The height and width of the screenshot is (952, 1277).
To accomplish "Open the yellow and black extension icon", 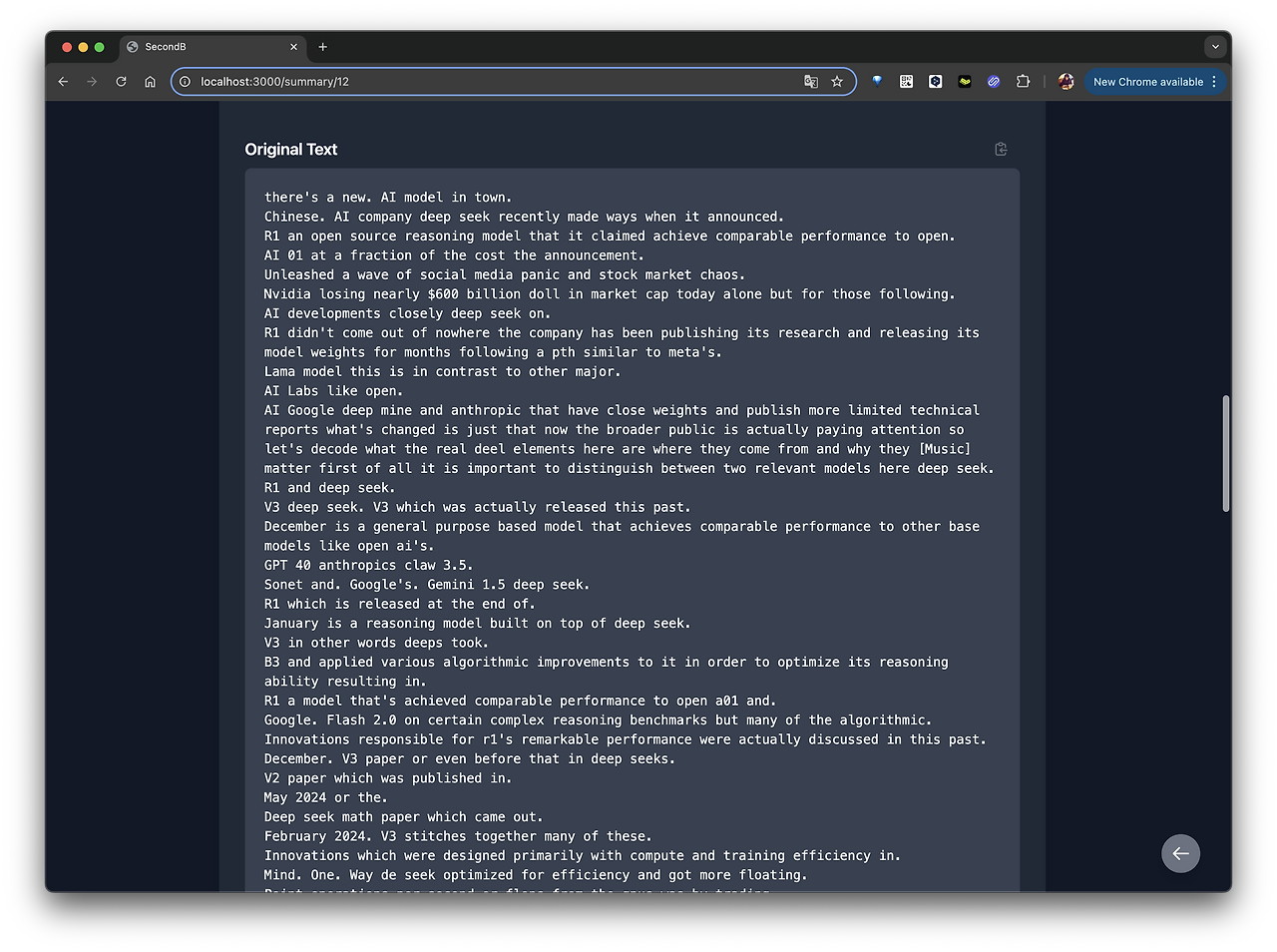I will [x=964, y=82].
